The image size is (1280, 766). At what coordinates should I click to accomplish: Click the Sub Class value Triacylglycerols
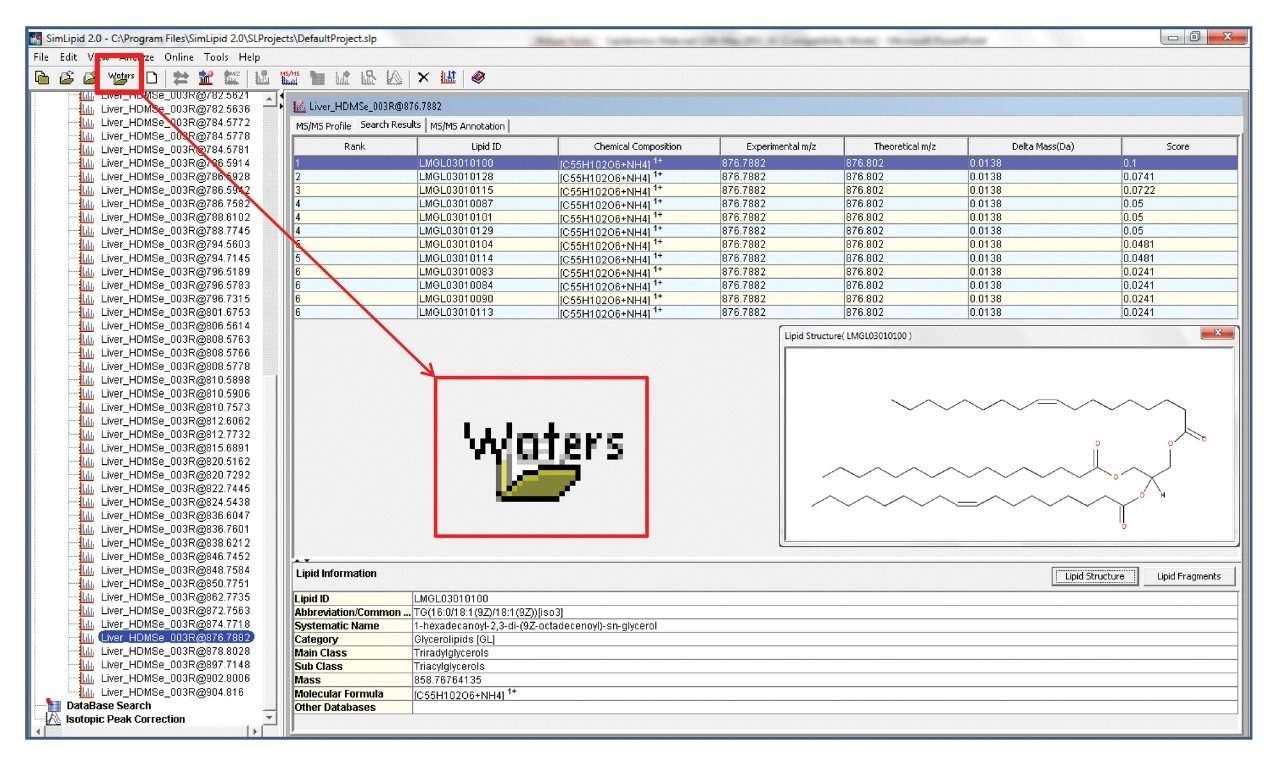point(824,666)
